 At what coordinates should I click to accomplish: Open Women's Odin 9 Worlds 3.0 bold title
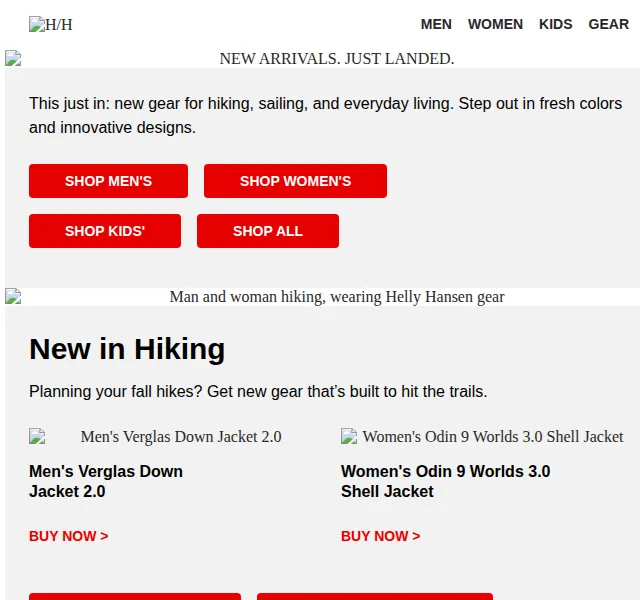(x=446, y=481)
